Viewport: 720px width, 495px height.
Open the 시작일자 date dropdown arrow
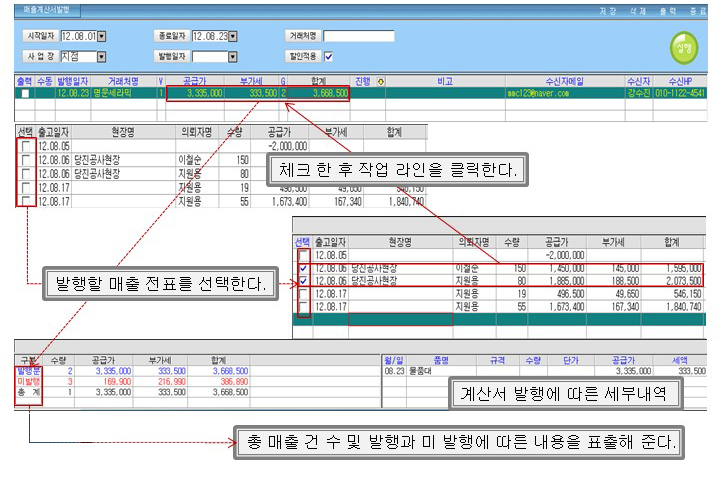102,36
